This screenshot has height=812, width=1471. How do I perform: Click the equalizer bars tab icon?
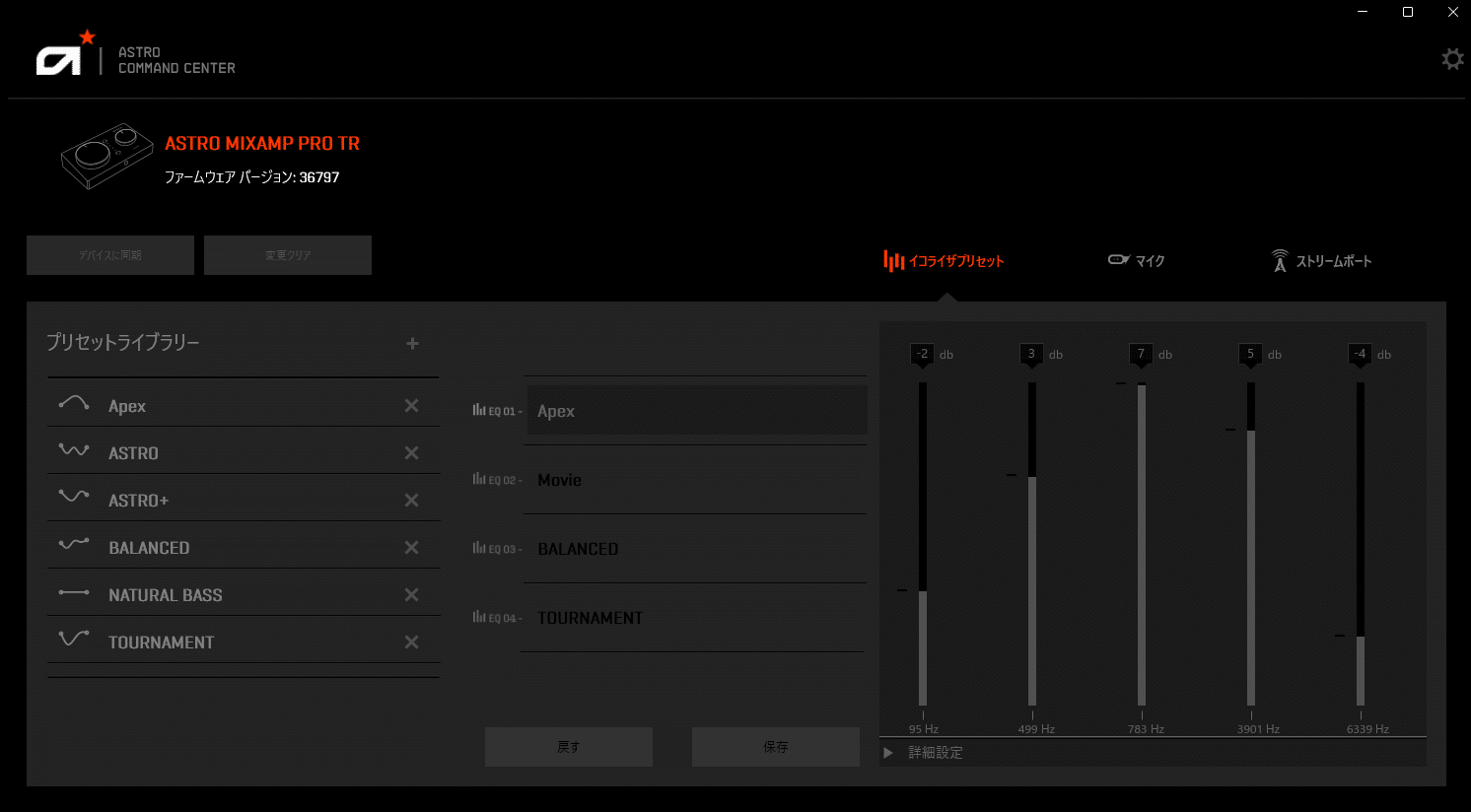[x=893, y=260]
